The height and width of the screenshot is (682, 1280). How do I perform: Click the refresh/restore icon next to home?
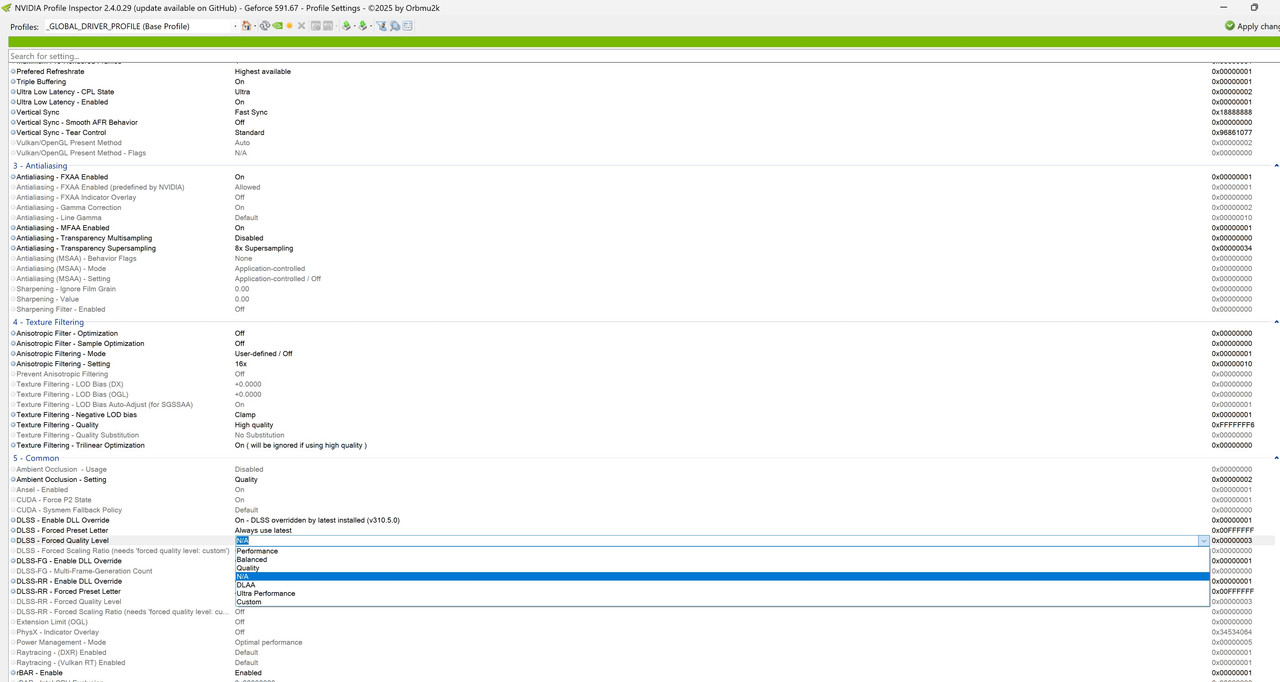pos(265,26)
